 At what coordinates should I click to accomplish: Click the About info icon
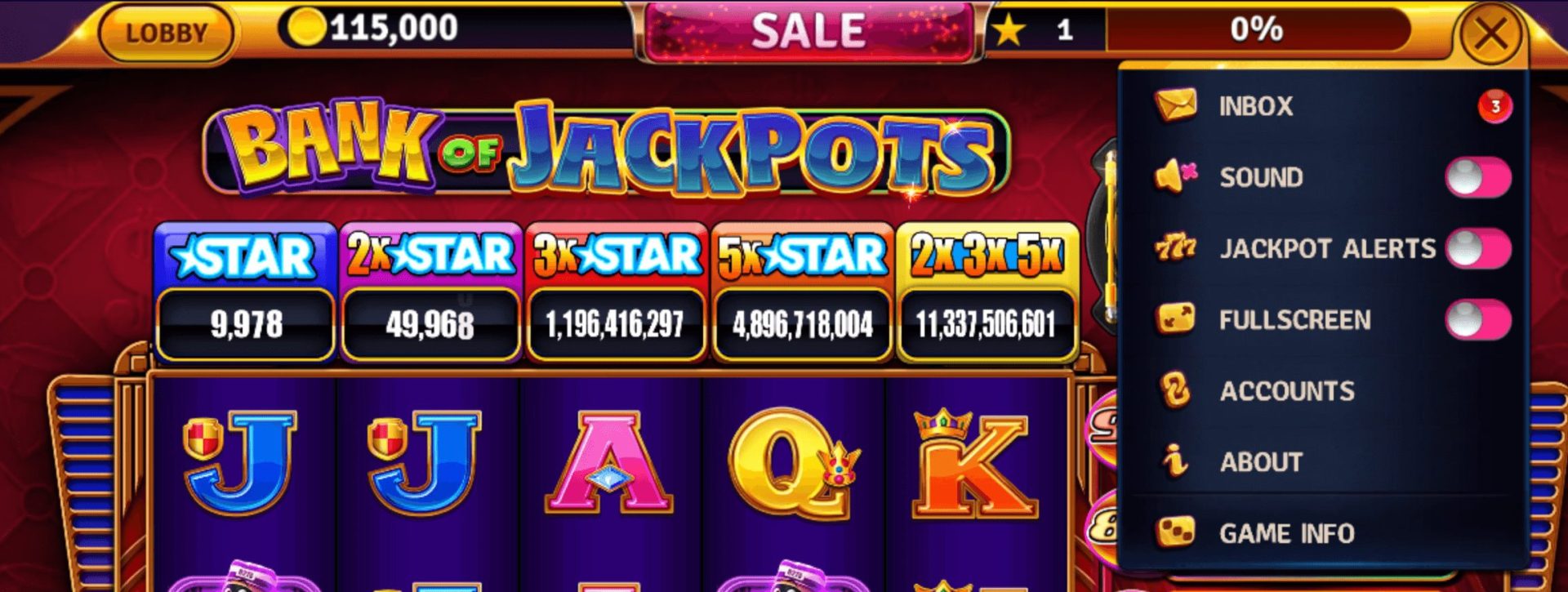[1175, 461]
